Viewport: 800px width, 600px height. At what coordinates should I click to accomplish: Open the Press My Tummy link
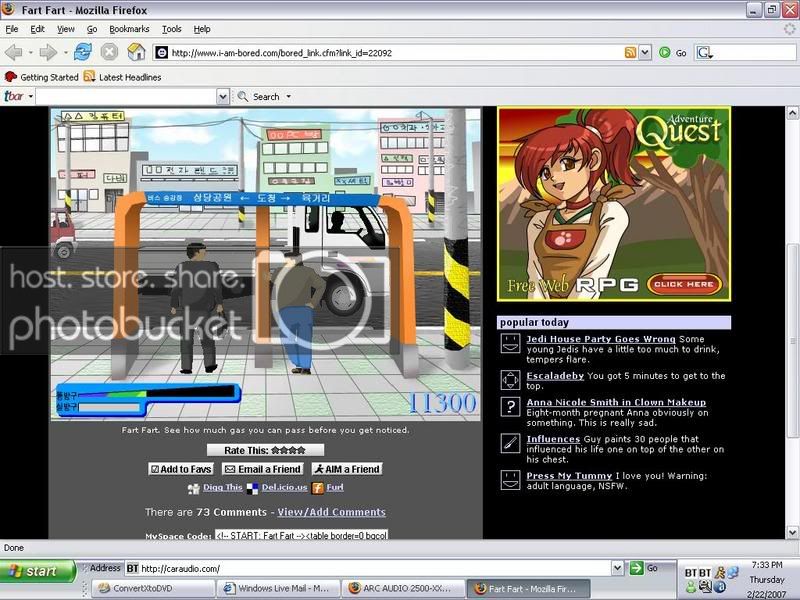point(569,476)
